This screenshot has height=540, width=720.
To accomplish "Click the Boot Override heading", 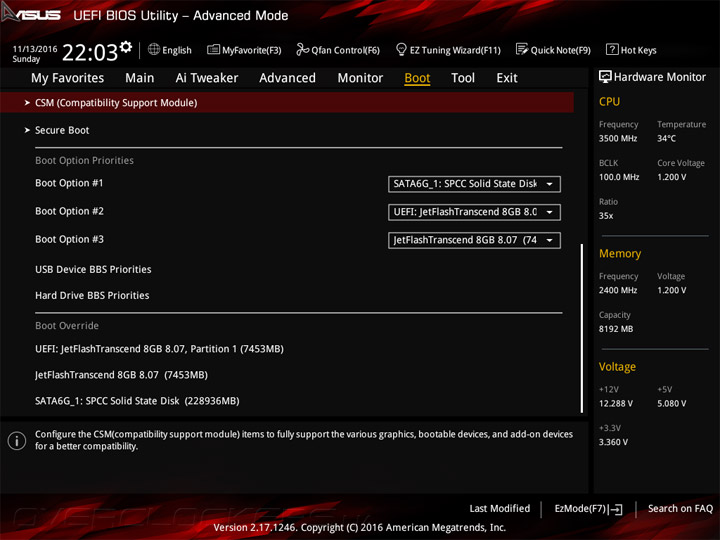I will click(x=67, y=326).
